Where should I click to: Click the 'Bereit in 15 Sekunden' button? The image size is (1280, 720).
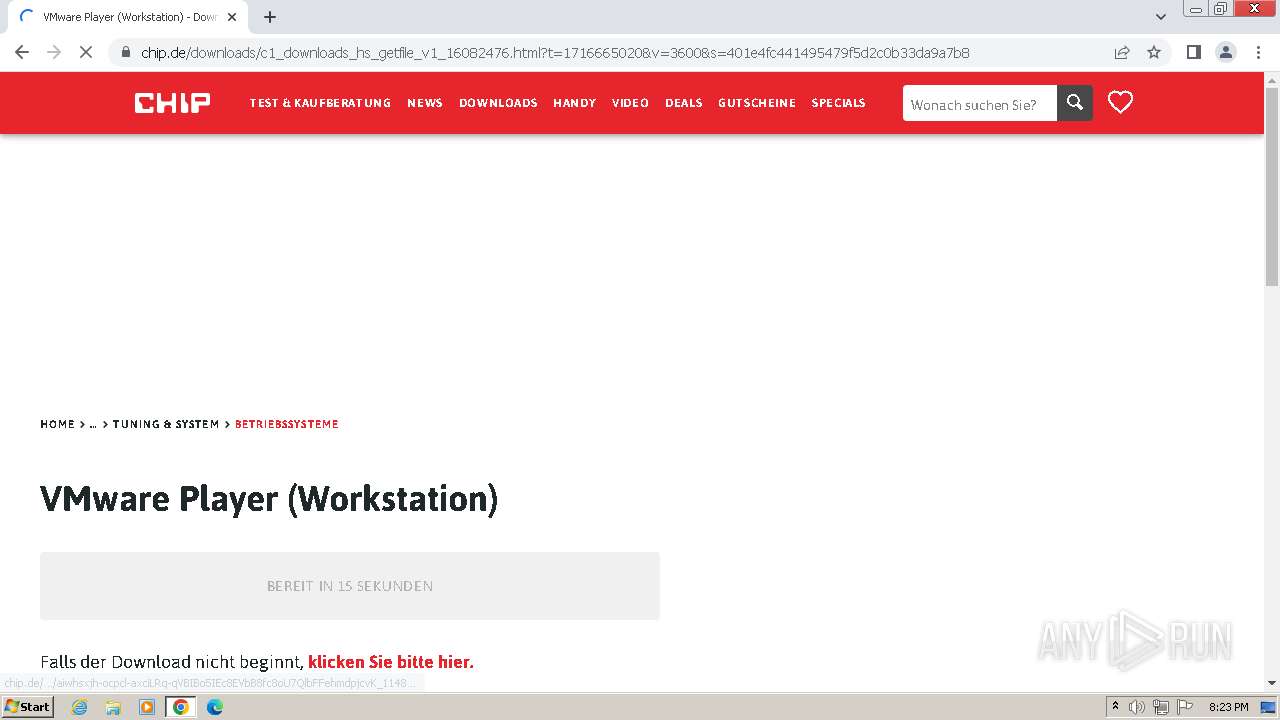(x=350, y=586)
